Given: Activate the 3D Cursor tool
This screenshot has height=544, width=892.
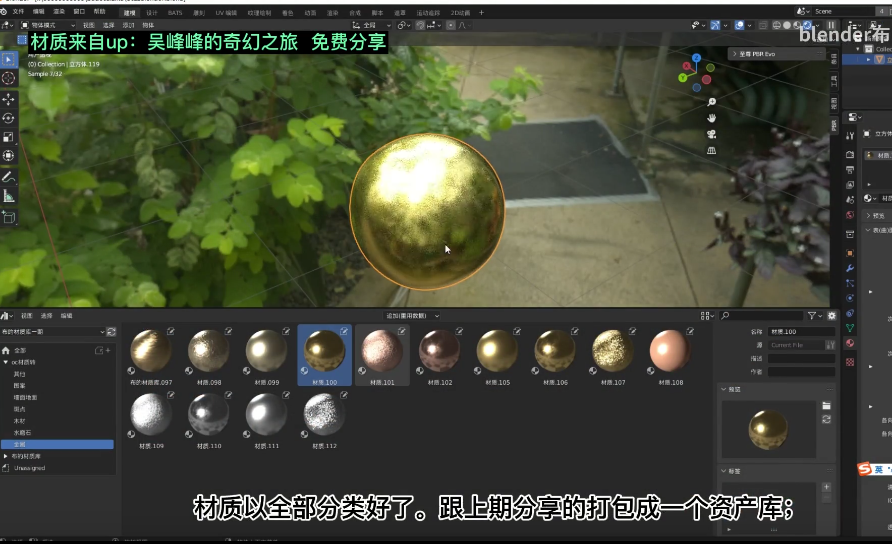Looking at the screenshot, I should (x=9, y=78).
